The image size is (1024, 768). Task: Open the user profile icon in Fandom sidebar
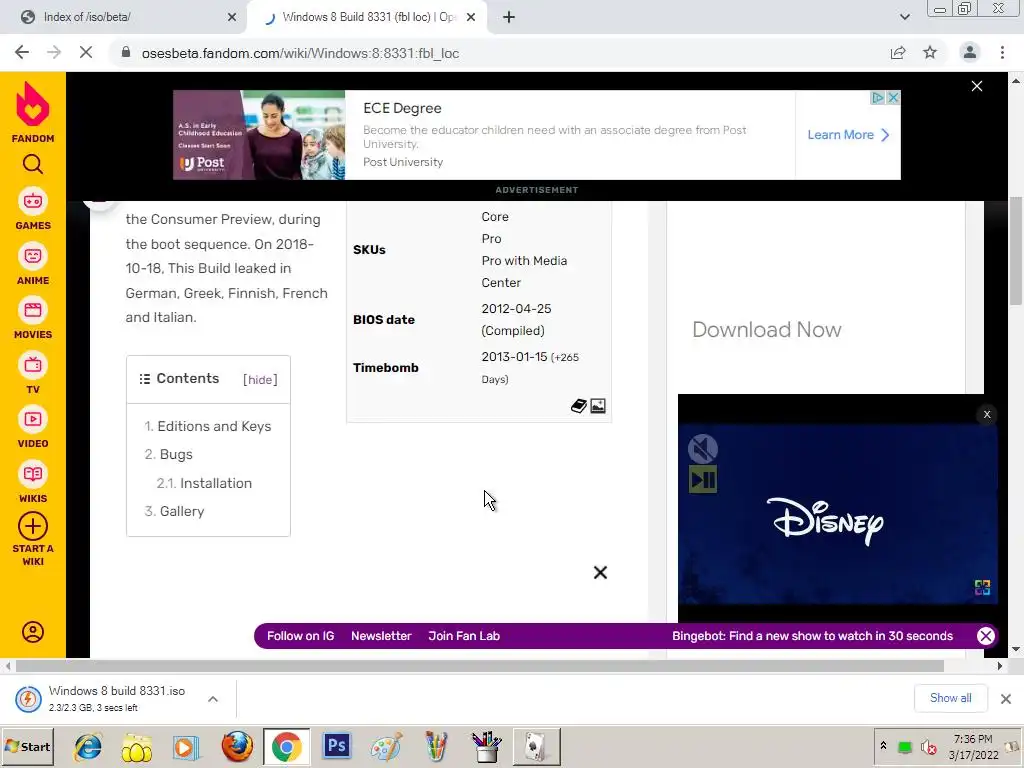point(33,632)
